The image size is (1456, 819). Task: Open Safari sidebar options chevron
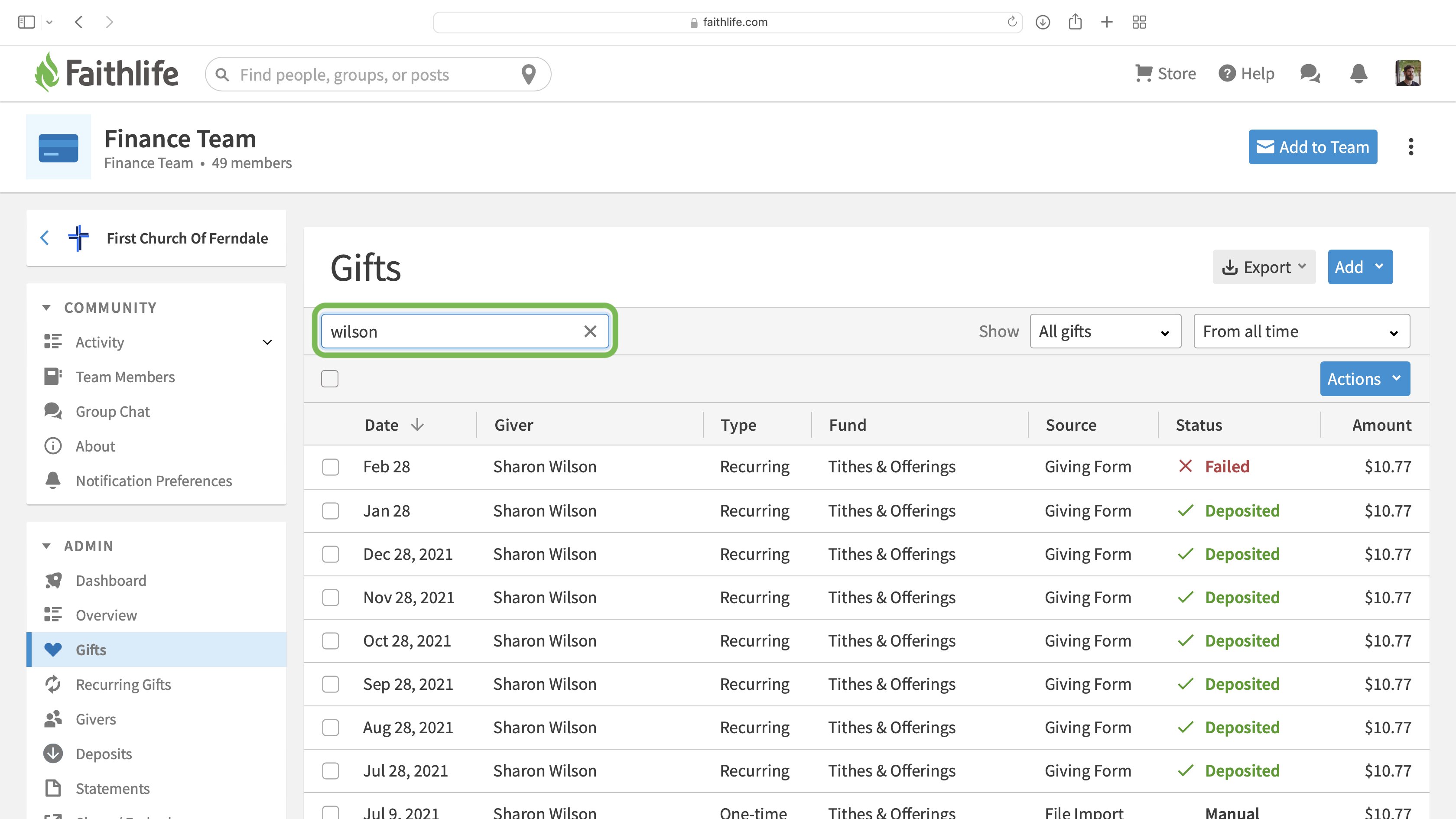coord(49,22)
